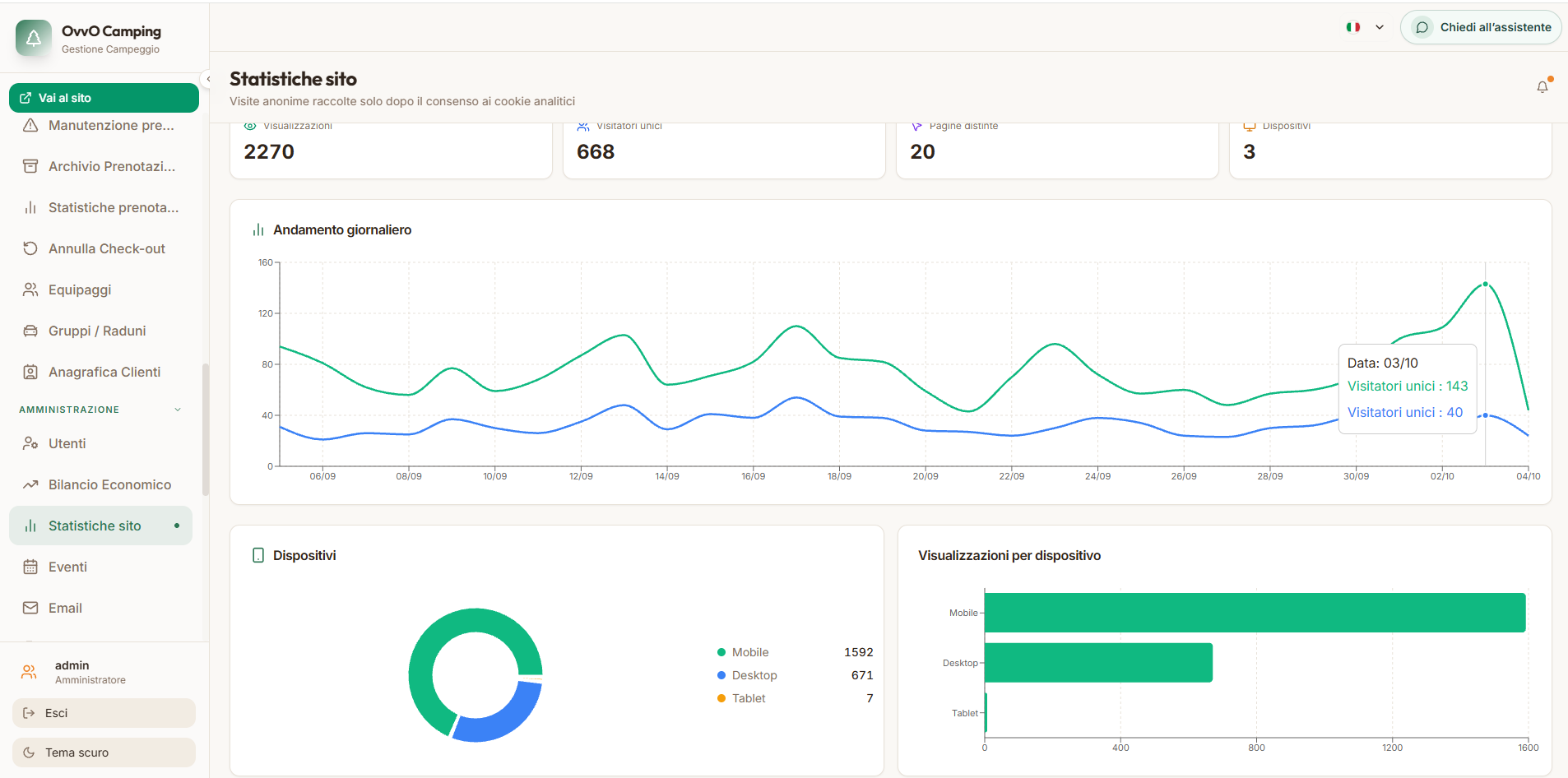Viewport: 1568px width, 778px height.
Task: Collapse the sidebar with the arrow handle
Action: click(208, 79)
